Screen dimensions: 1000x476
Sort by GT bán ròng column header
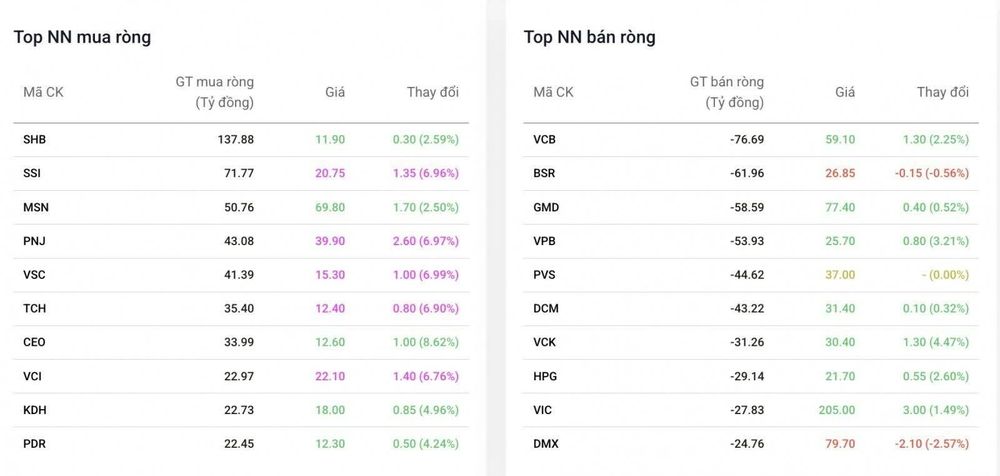point(726,92)
